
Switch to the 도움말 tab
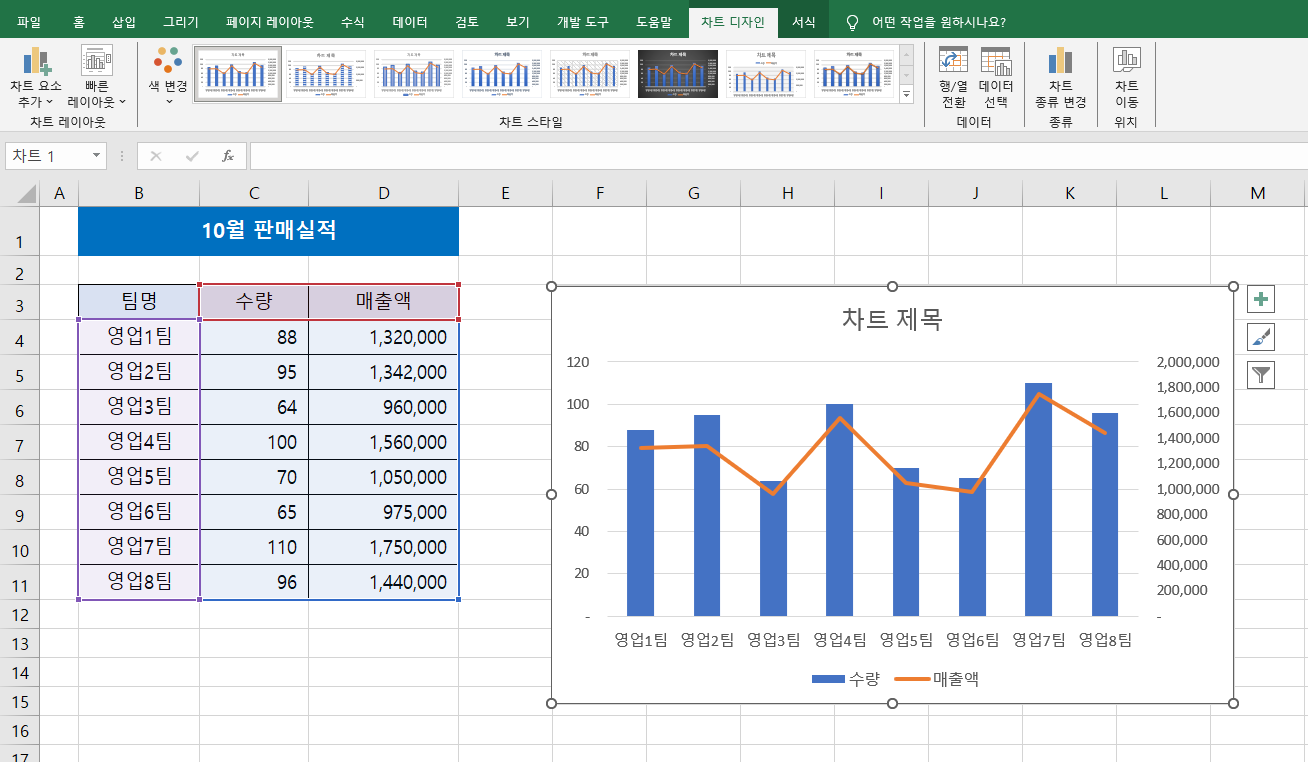coord(654,21)
